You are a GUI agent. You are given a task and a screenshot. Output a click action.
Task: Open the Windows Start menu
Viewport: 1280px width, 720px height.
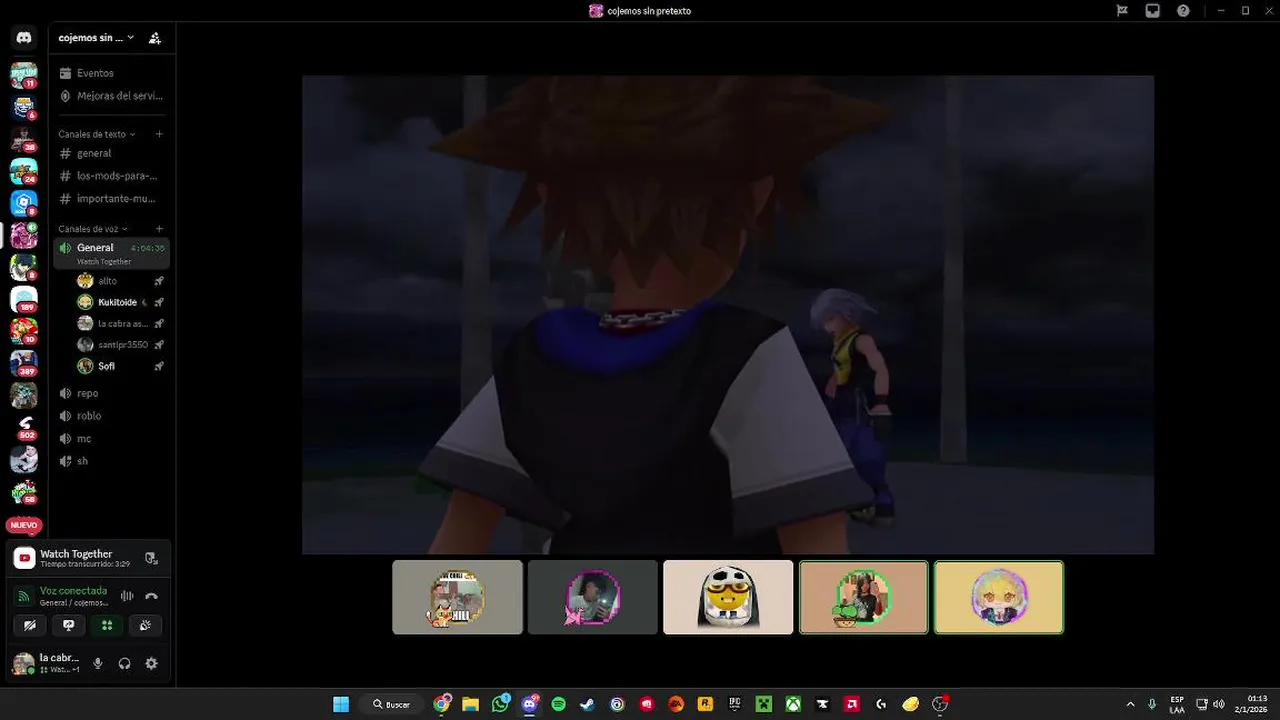point(341,704)
